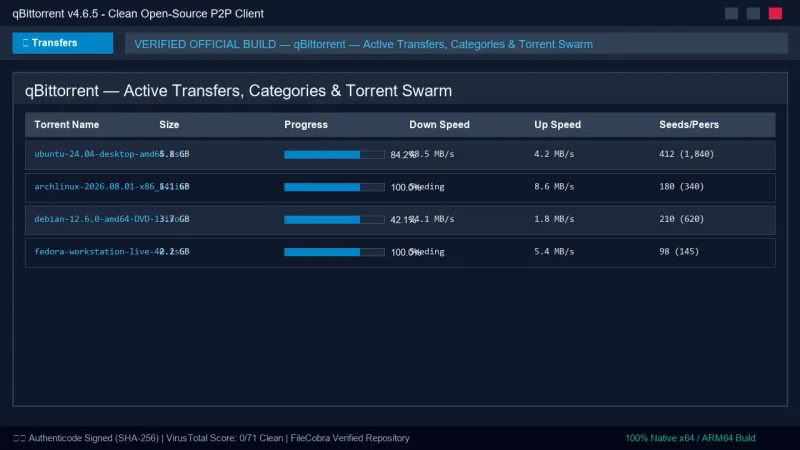Click the 180 (340) seeds/peers value
This screenshot has height=450, width=800.
(682, 187)
